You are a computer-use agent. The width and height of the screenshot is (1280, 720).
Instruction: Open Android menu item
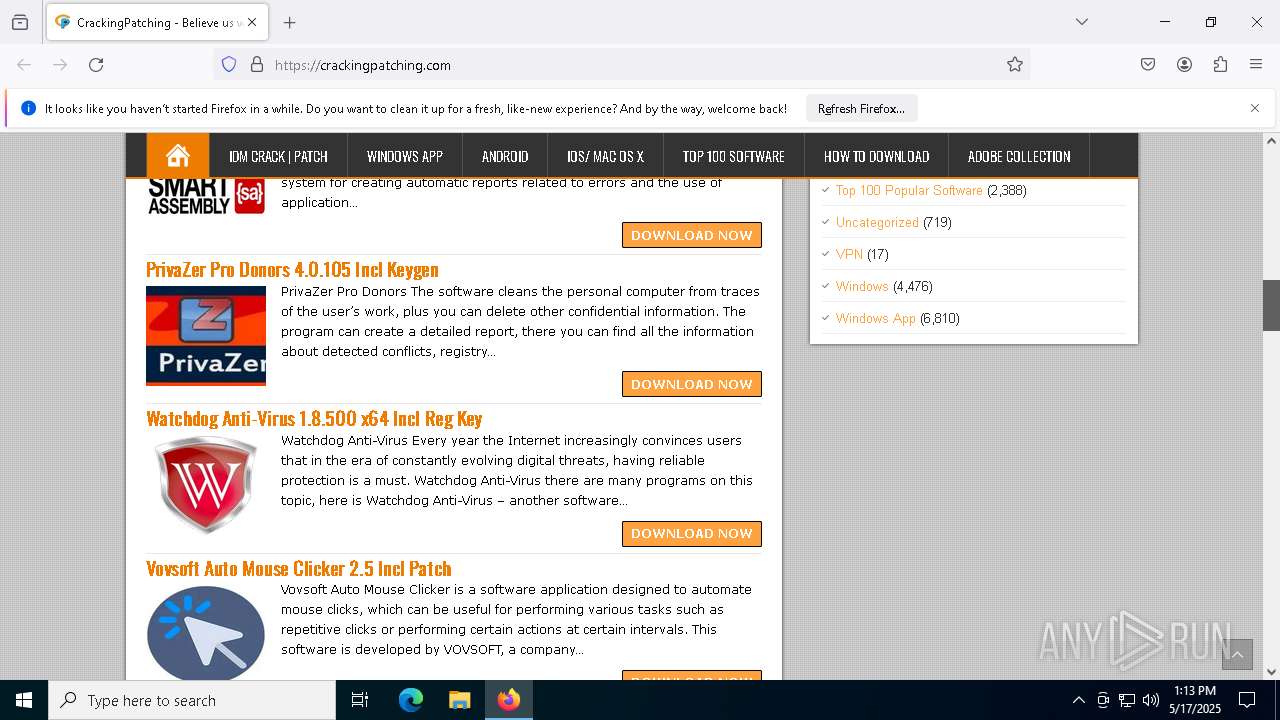(x=505, y=156)
